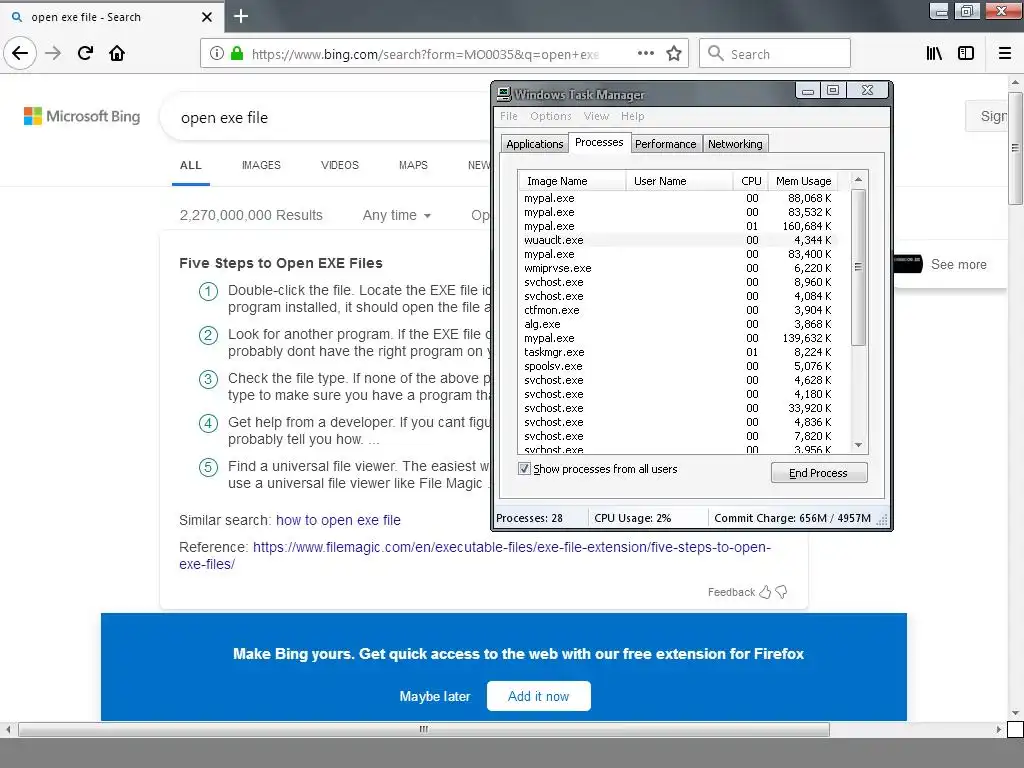
Task: Maximize the Windows Task Manager window
Action: point(833,91)
